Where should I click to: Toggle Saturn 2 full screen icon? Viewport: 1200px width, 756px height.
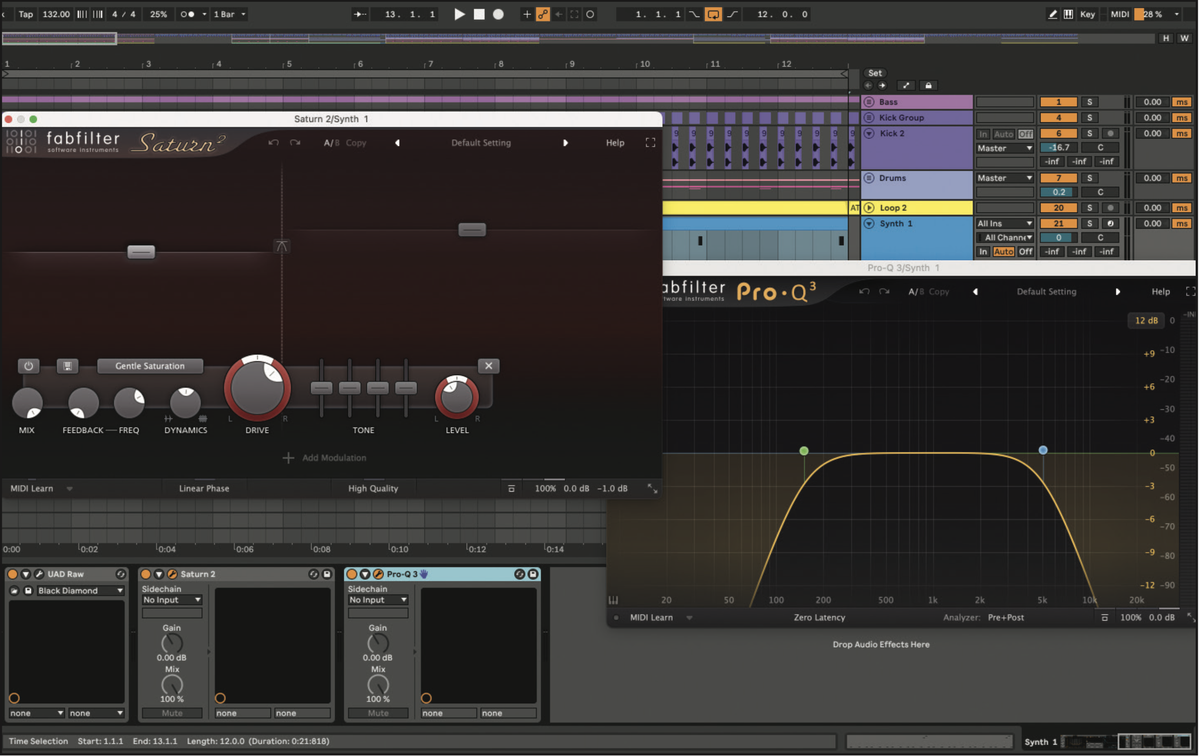click(x=650, y=143)
